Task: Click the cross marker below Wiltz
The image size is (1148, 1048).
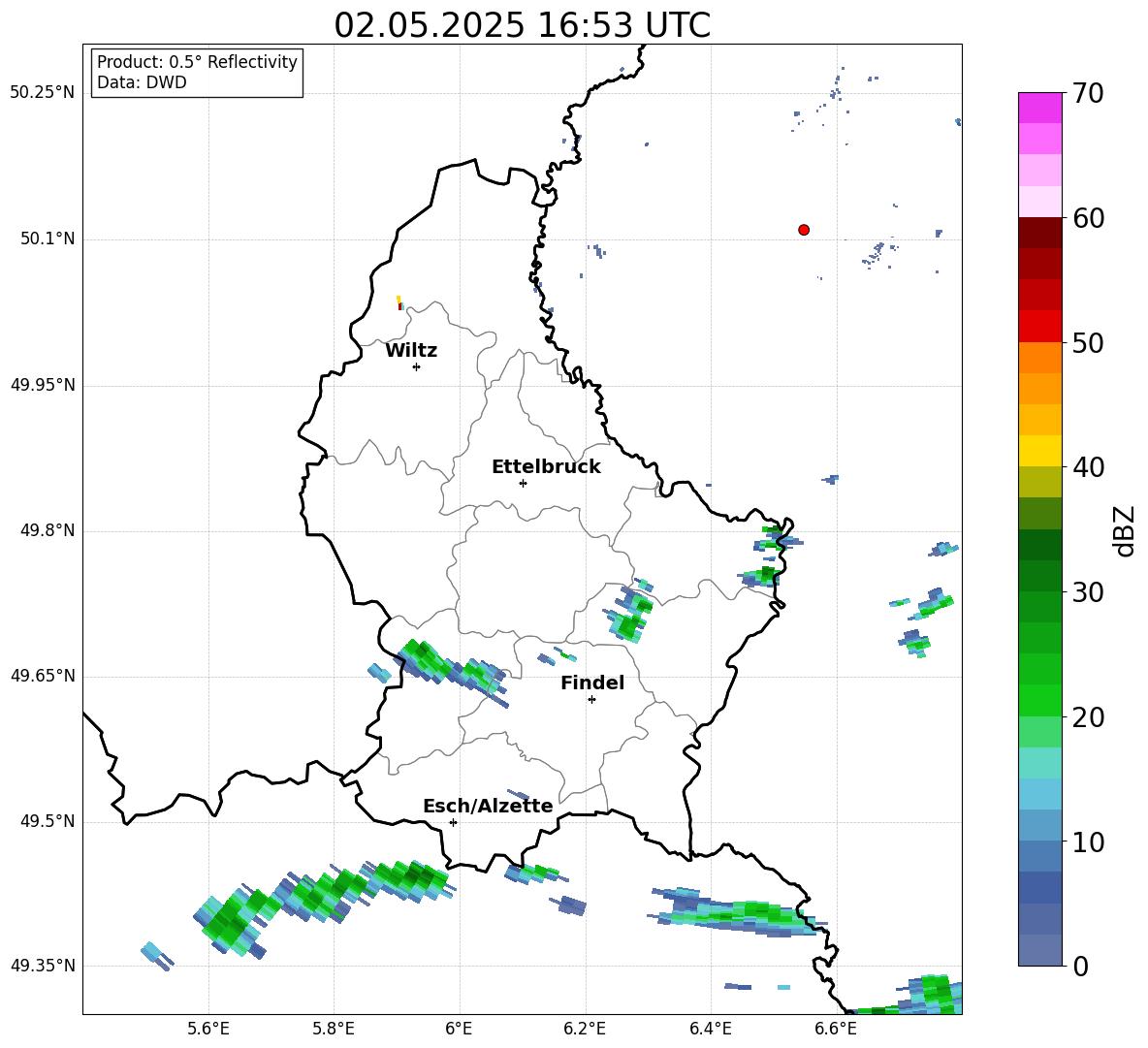Action: coord(417,366)
